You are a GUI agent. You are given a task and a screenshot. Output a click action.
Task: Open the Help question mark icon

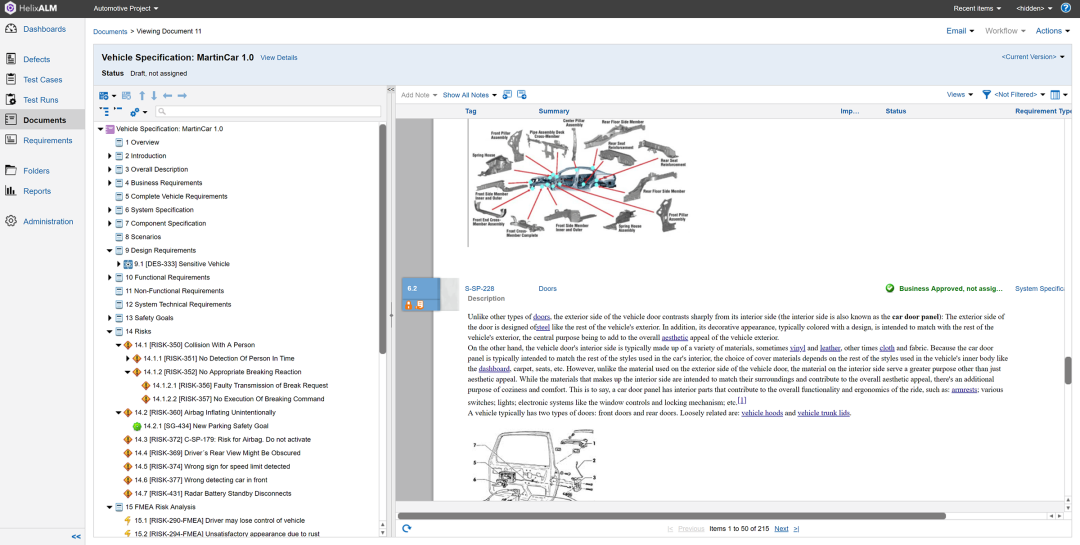pos(1065,8)
